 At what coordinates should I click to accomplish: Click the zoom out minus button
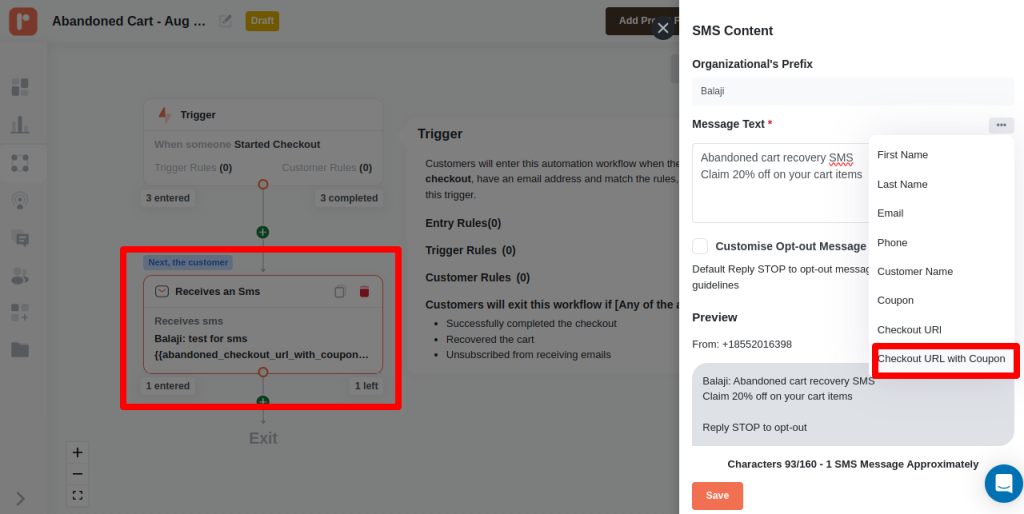[x=78, y=473]
